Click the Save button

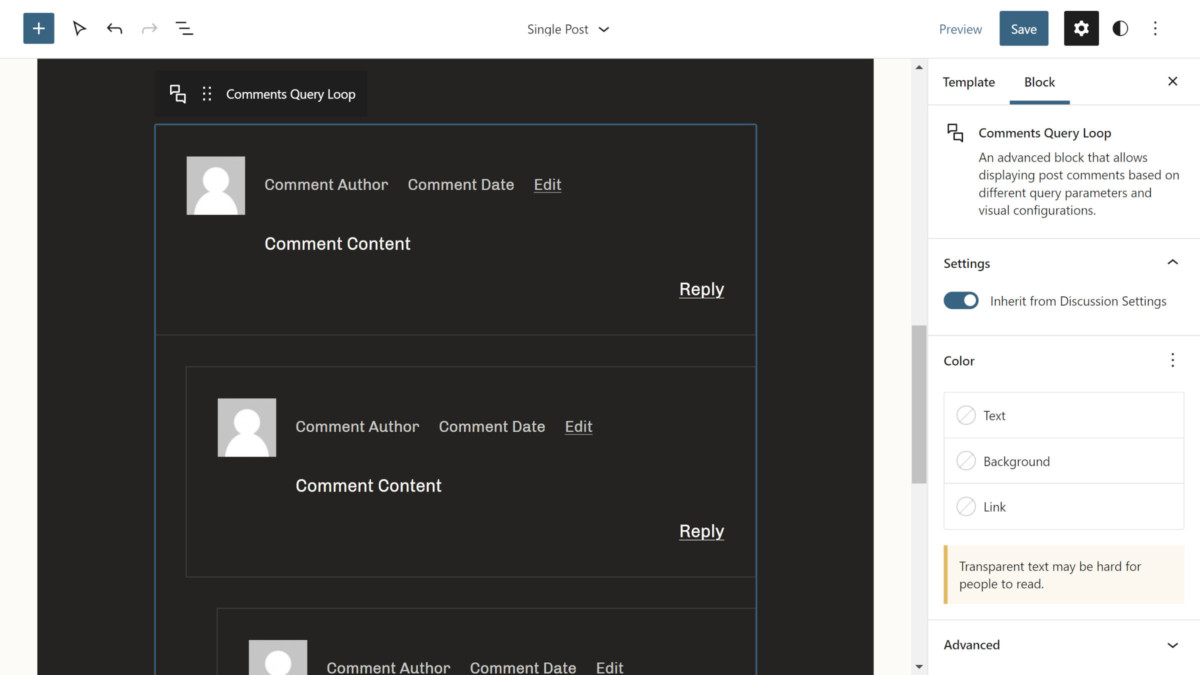pos(1023,29)
